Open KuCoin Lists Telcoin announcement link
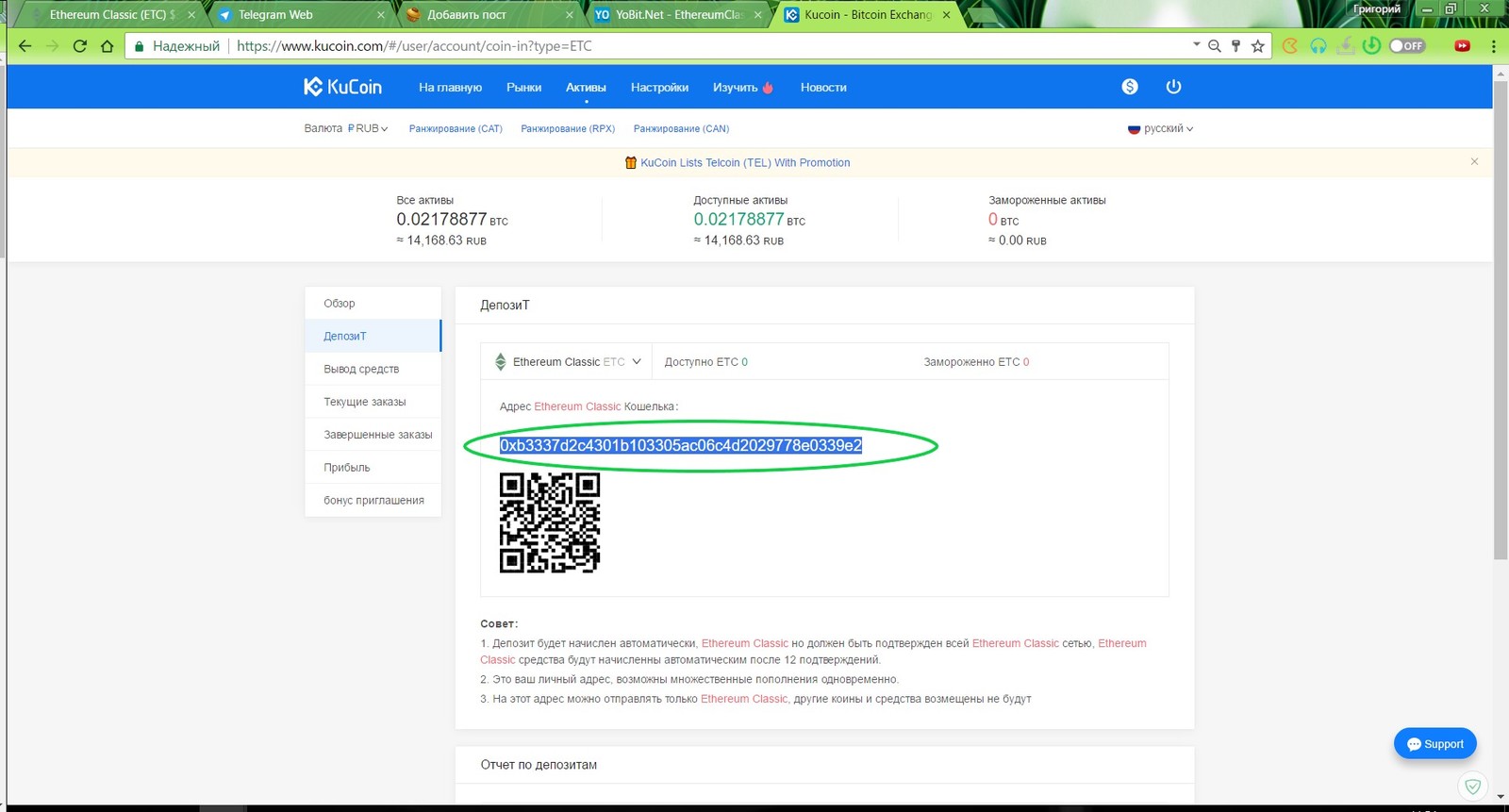Screen dimensions: 1509x812 point(745,162)
